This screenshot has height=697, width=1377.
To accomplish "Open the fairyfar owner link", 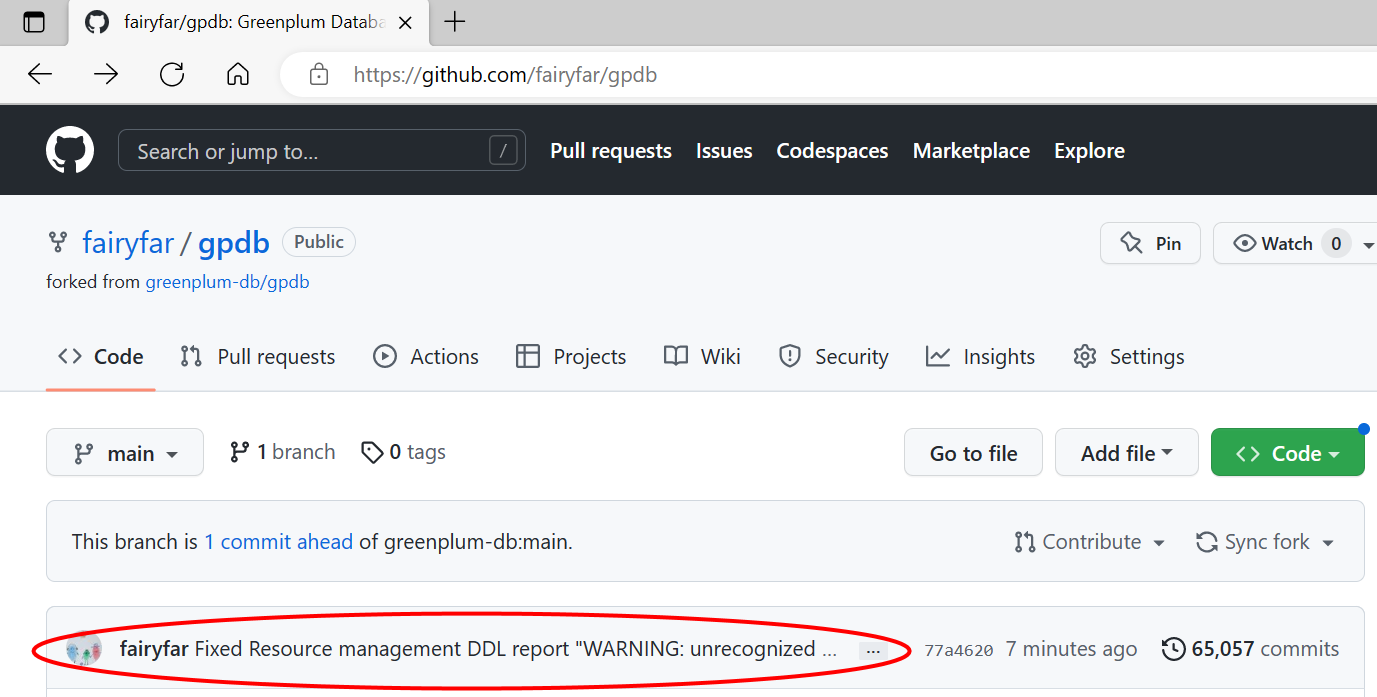I will pos(128,243).
